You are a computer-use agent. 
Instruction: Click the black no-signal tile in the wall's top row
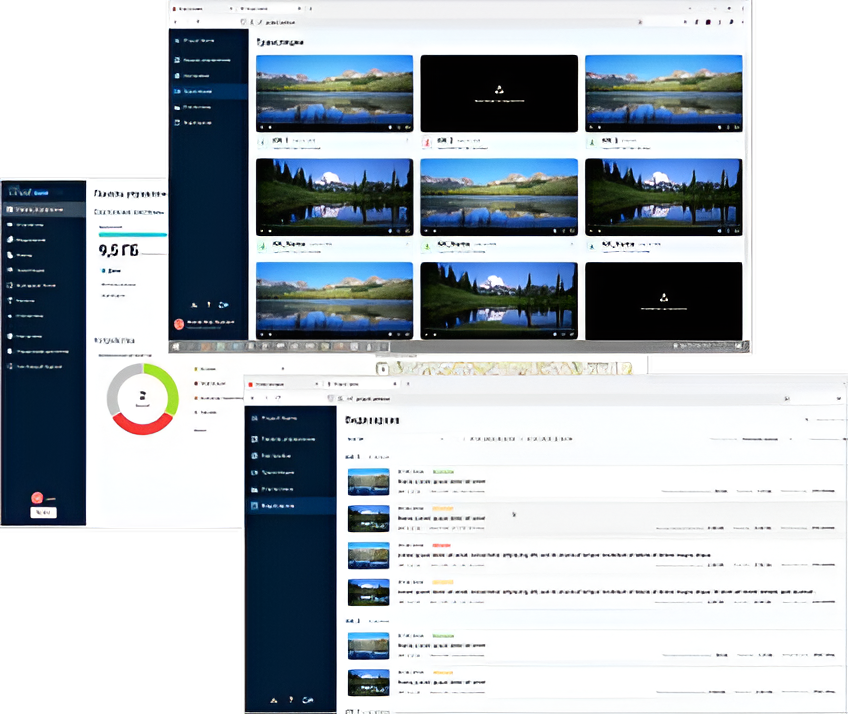coord(499,93)
